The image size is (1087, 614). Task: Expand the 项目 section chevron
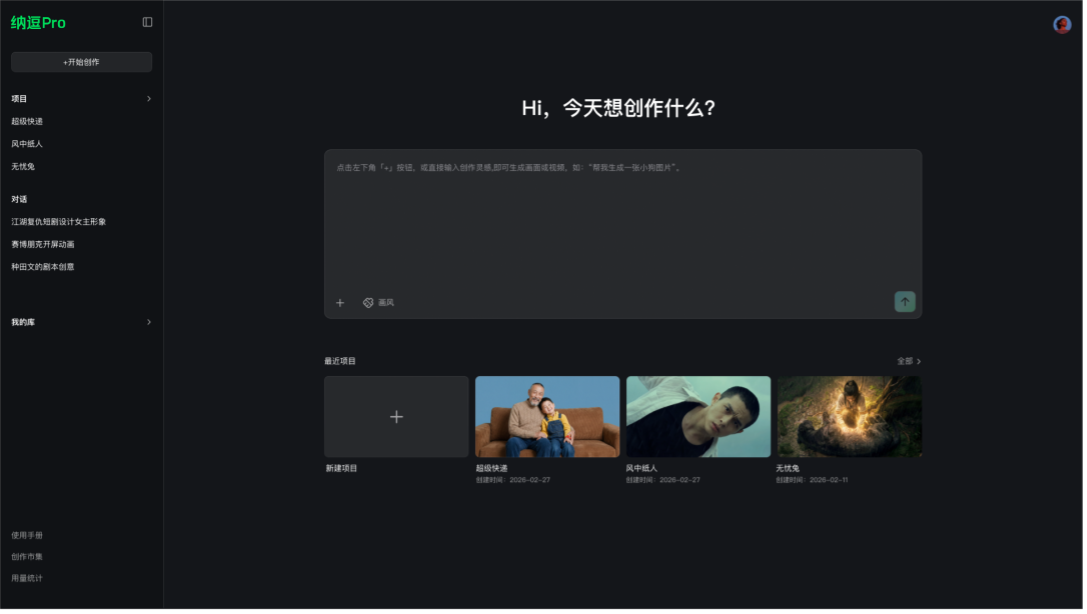[x=149, y=99]
